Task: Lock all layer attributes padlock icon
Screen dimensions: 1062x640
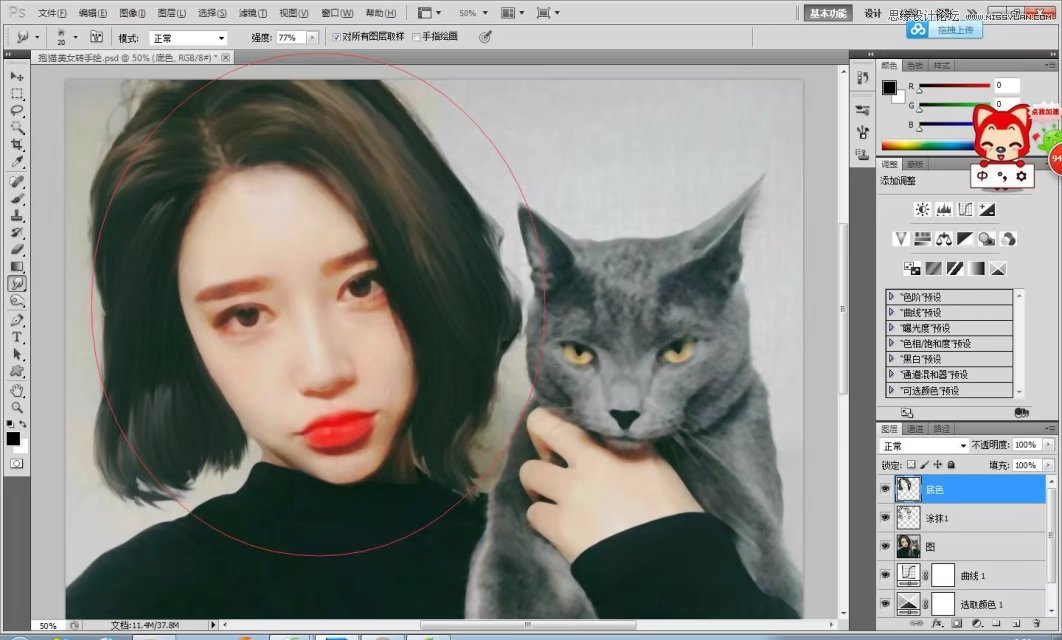Action: point(951,465)
